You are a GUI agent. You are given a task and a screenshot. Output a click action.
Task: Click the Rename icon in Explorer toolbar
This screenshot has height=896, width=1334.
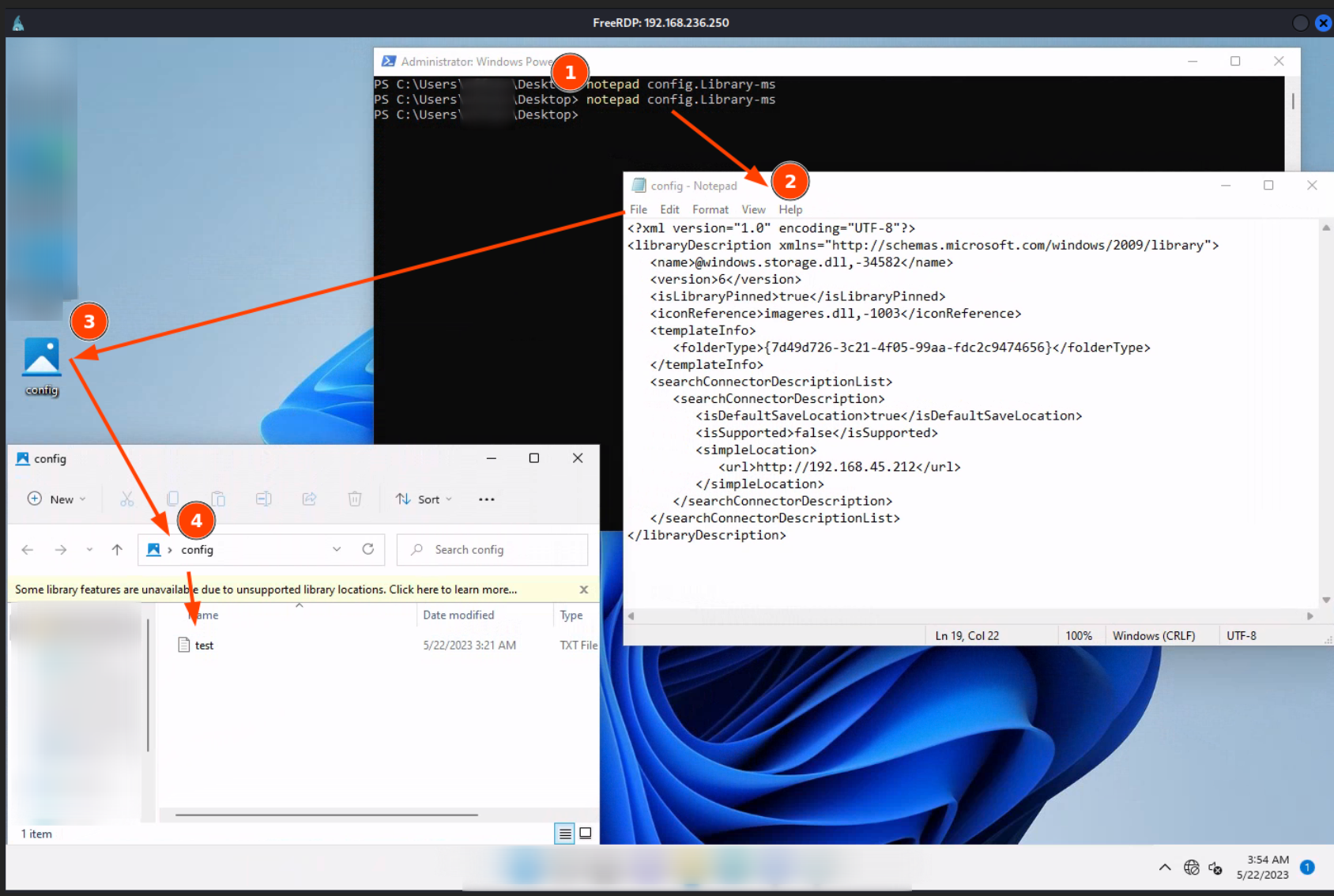[264, 499]
